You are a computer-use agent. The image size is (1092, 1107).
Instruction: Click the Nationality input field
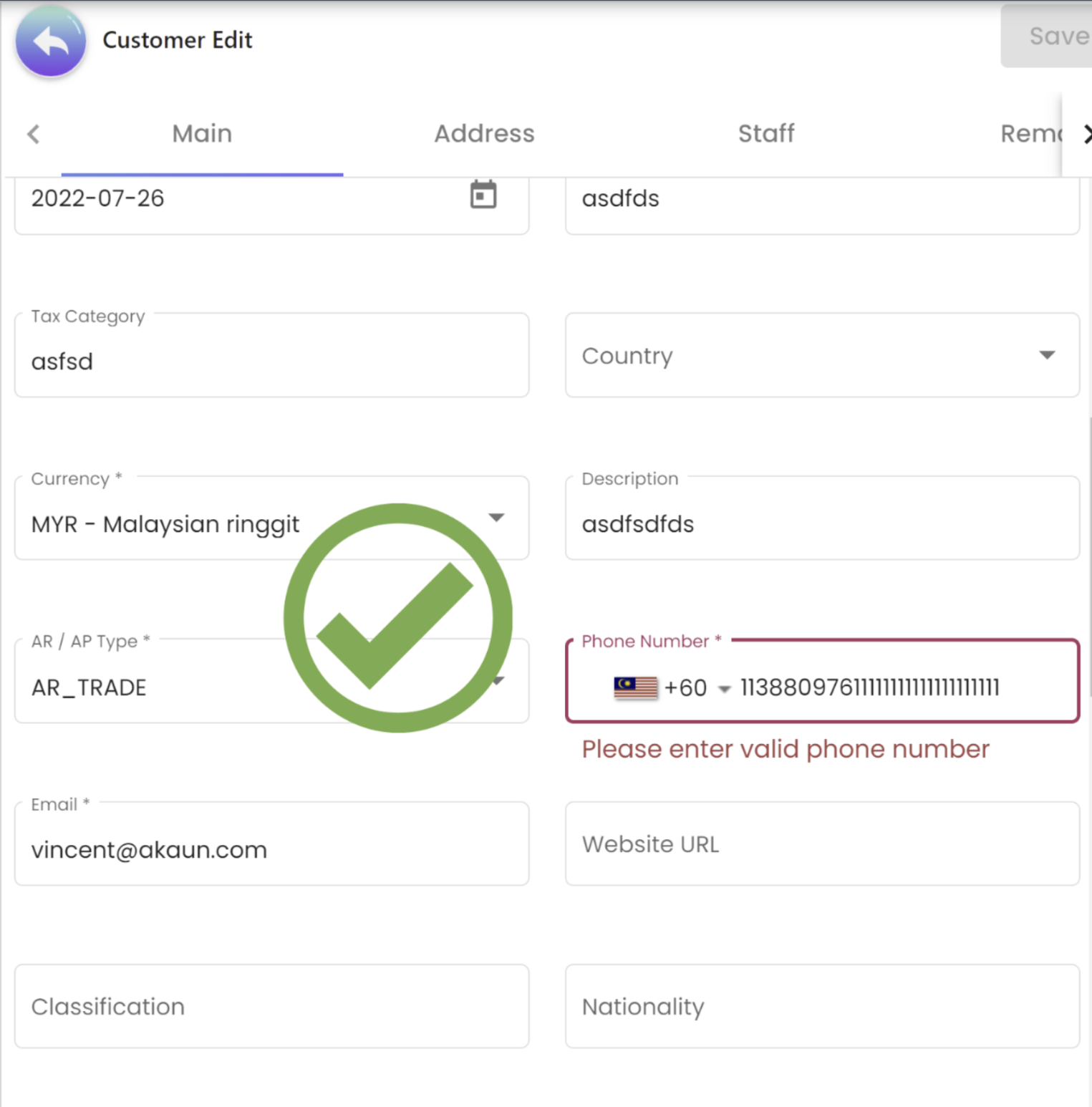coord(822,1007)
